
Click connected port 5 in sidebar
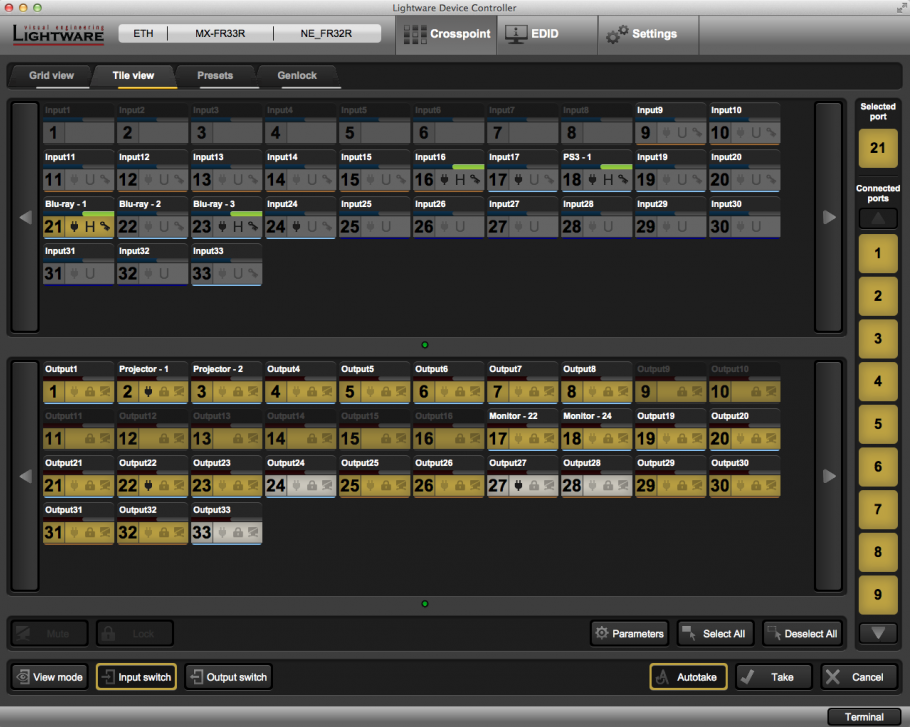pyautogui.click(x=877, y=424)
